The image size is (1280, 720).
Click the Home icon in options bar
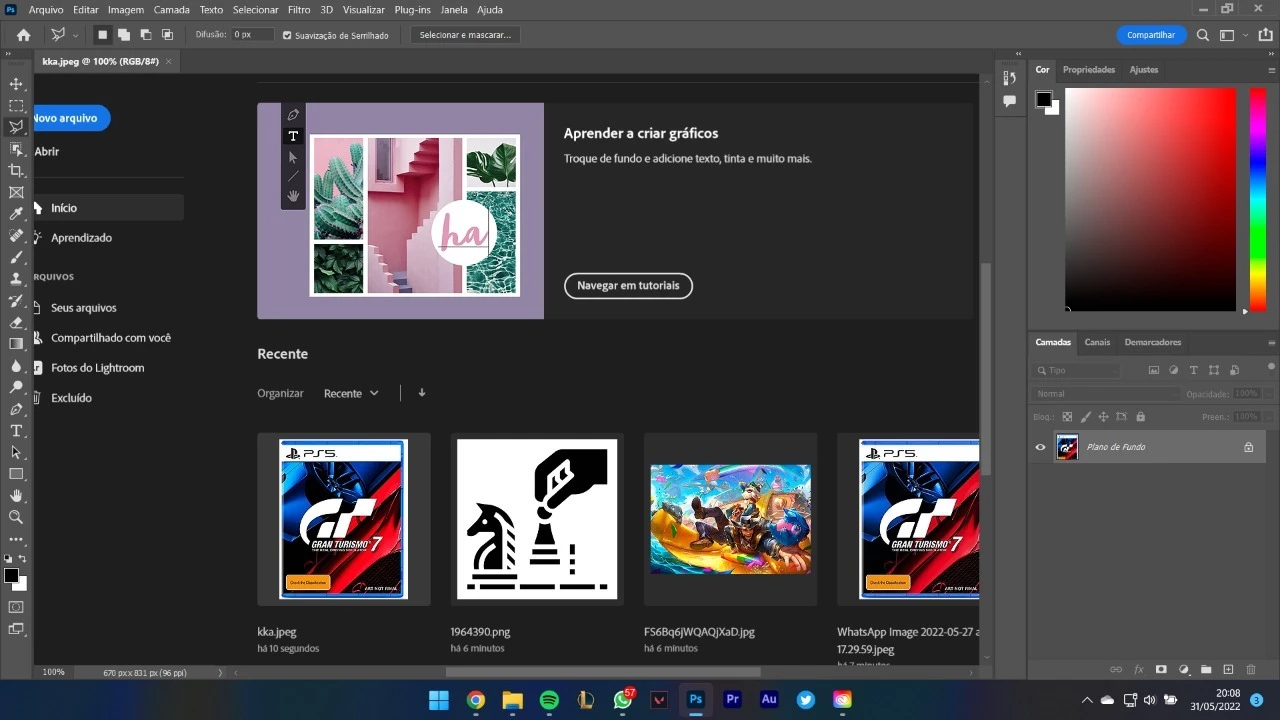click(x=24, y=35)
